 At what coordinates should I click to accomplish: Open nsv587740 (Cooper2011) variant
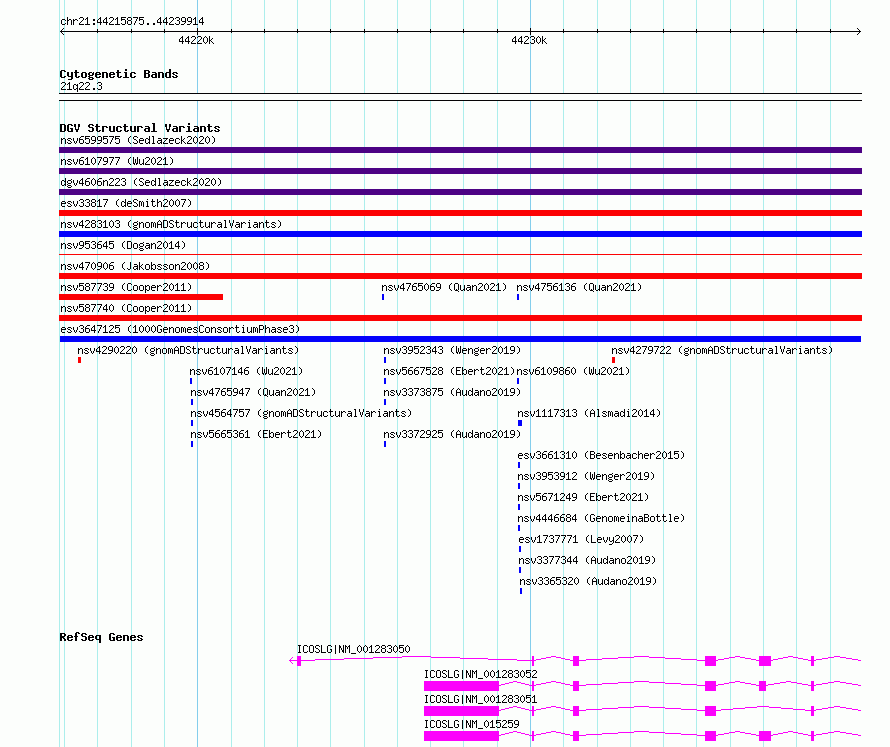pos(126,308)
